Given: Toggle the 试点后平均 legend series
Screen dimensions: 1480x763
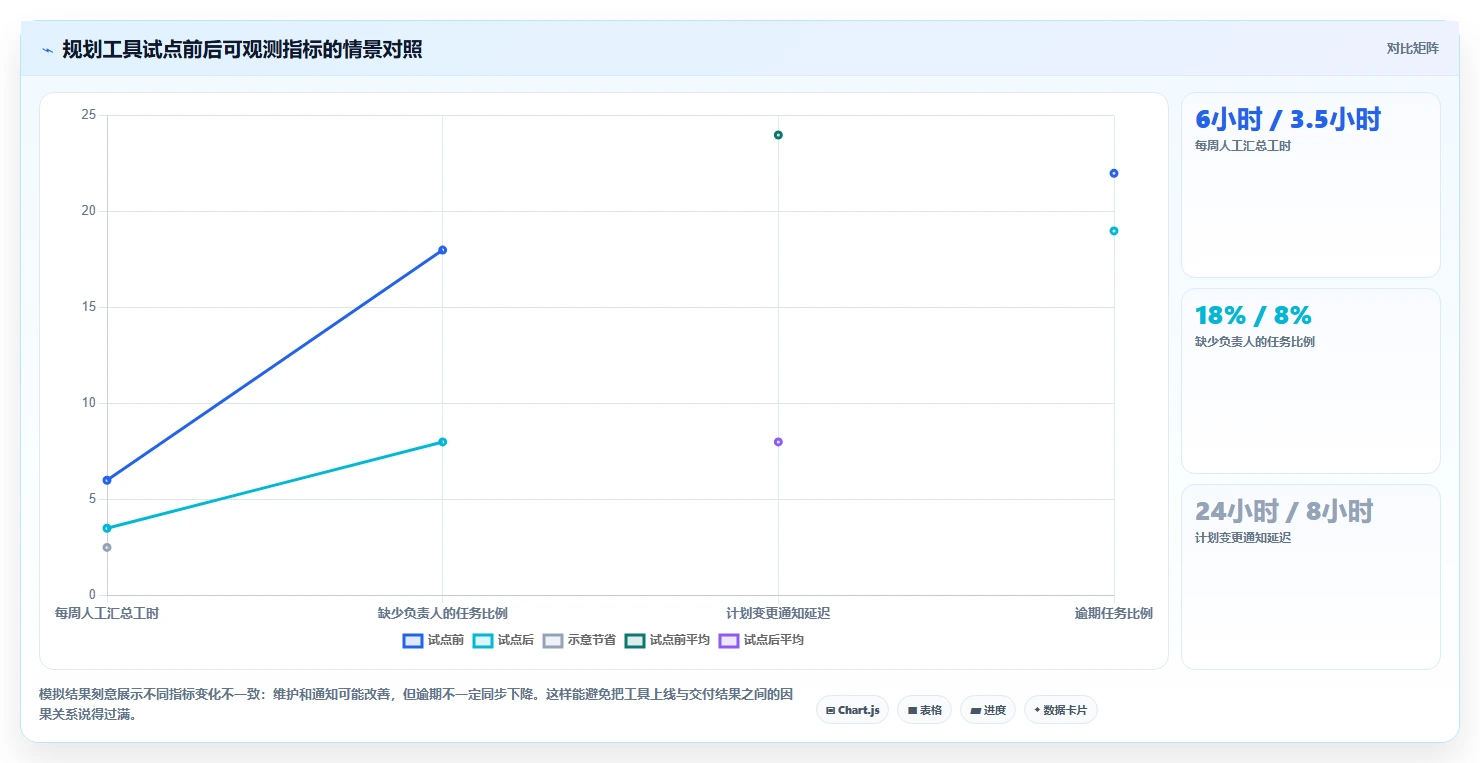Looking at the screenshot, I should (761, 640).
